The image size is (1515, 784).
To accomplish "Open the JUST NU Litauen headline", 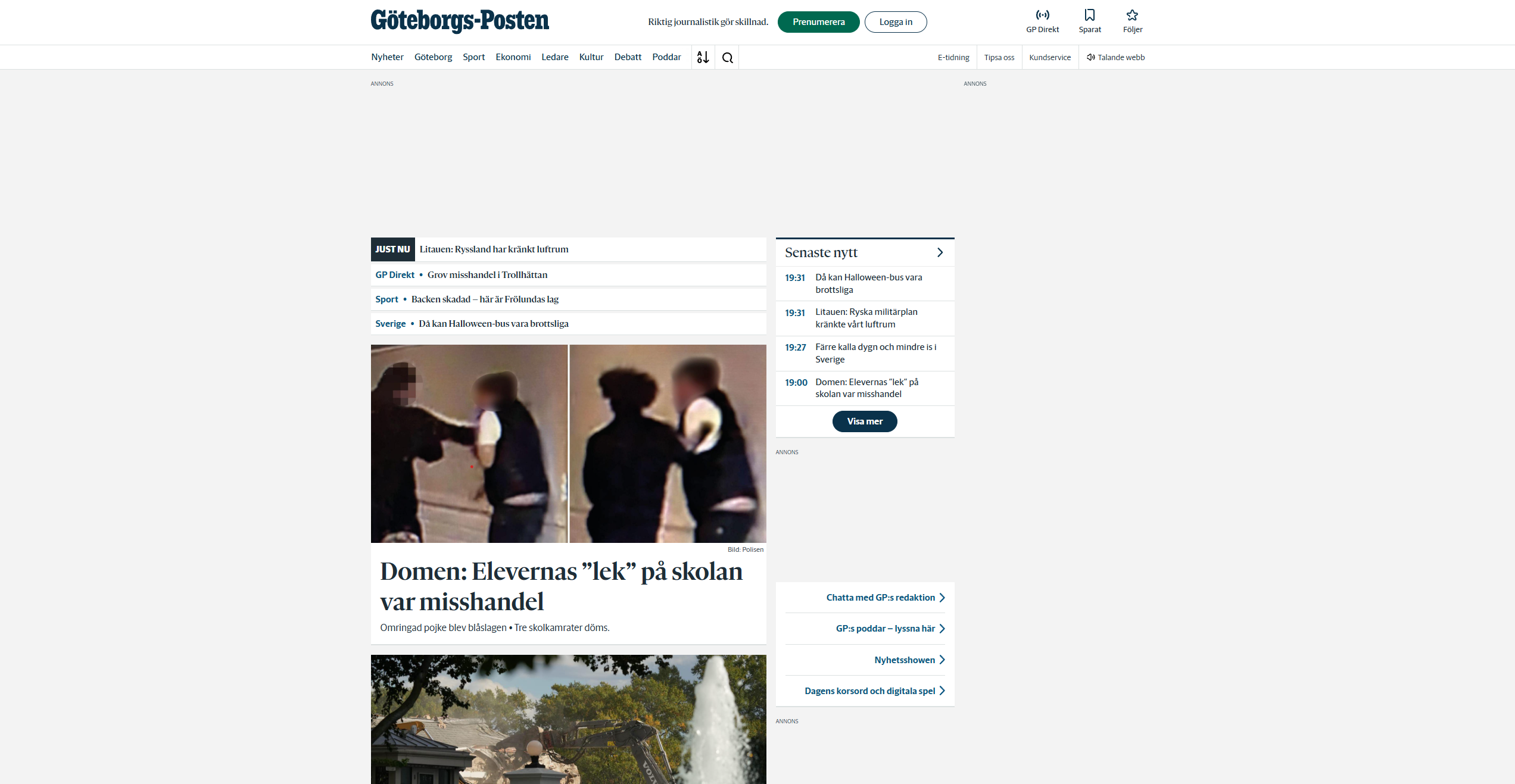I will (494, 249).
